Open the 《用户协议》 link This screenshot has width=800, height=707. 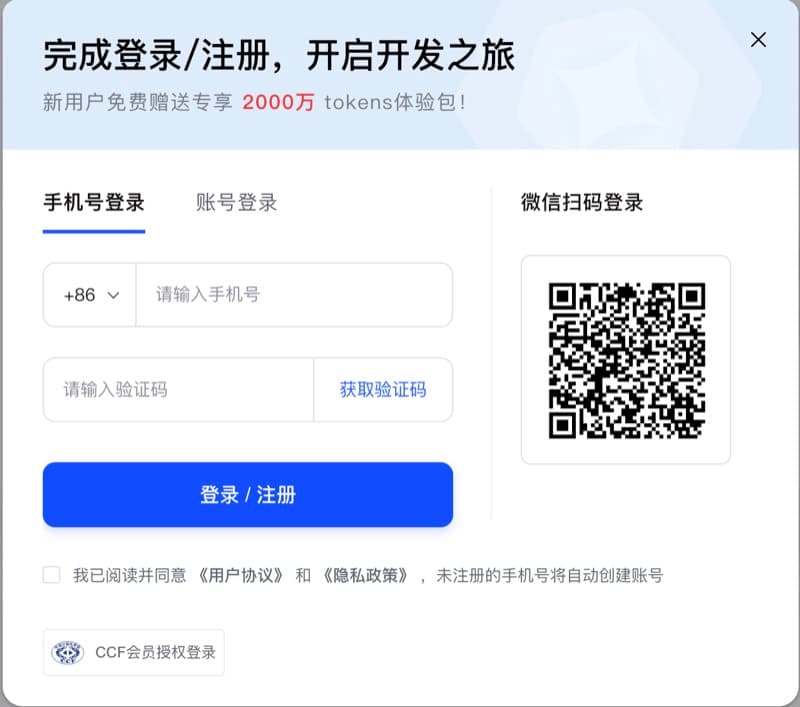(241, 575)
